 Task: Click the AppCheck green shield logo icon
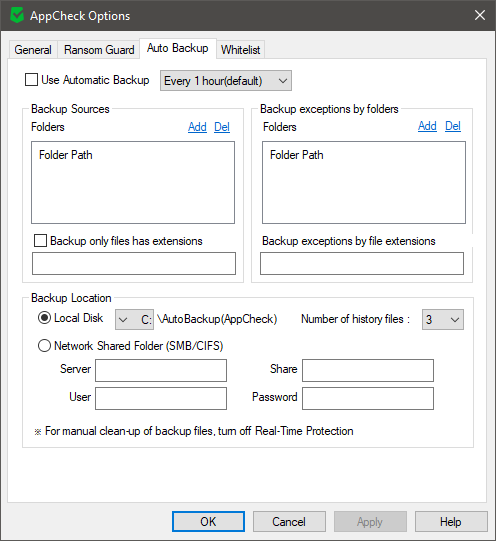17,16
